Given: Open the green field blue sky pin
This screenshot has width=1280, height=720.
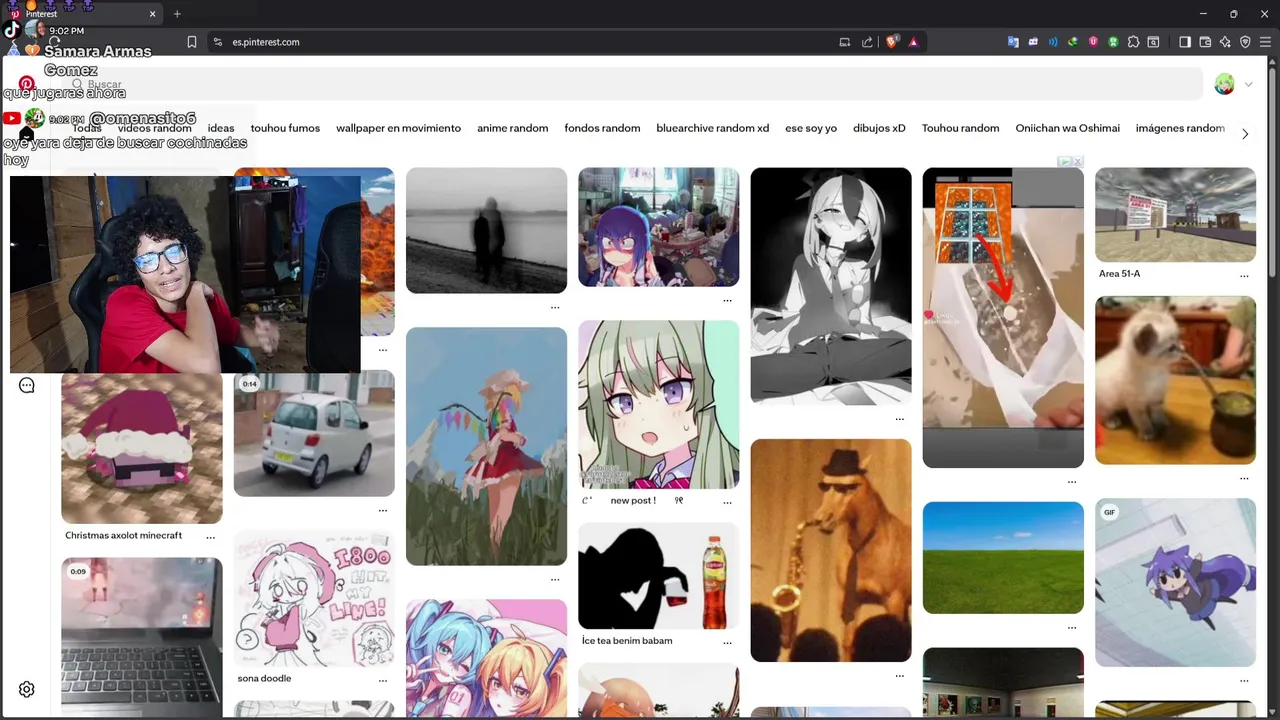Looking at the screenshot, I should 1003,558.
